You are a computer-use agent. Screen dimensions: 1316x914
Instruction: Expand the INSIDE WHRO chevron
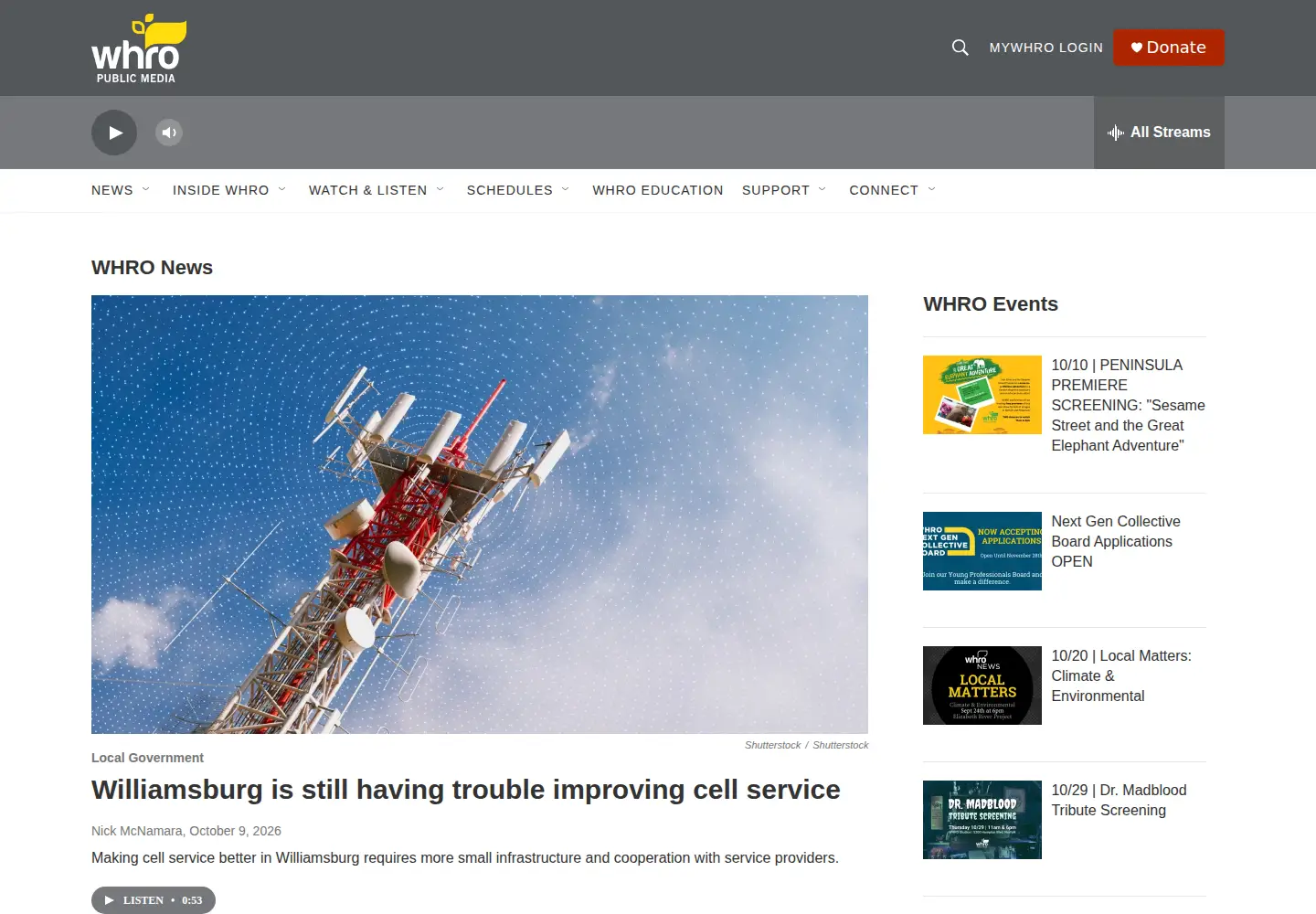(x=282, y=189)
